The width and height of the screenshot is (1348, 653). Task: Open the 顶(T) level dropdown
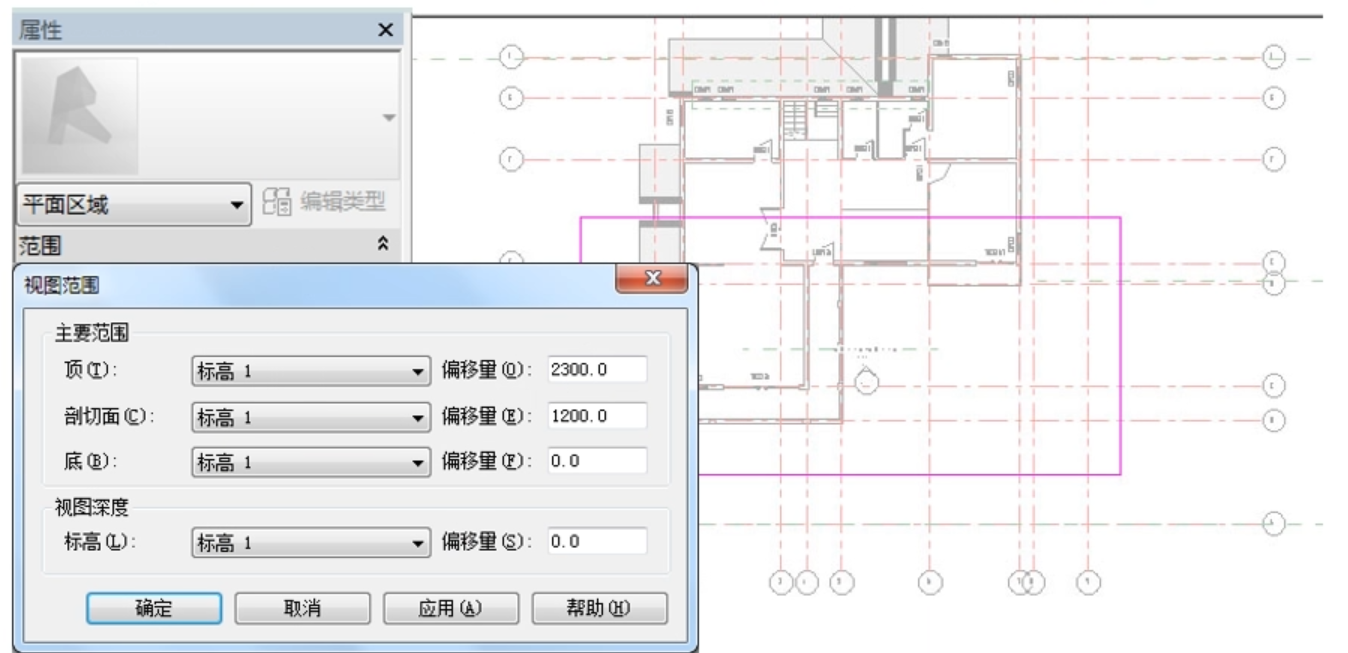(x=309, y=370)
